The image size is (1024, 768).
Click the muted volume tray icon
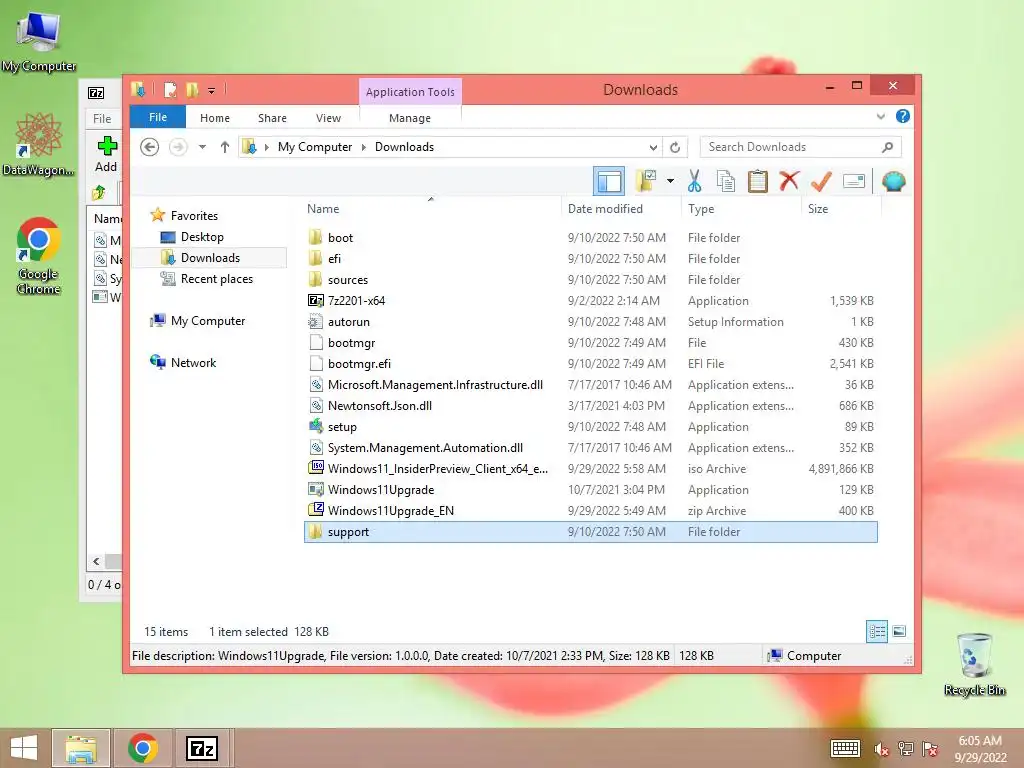882,749
